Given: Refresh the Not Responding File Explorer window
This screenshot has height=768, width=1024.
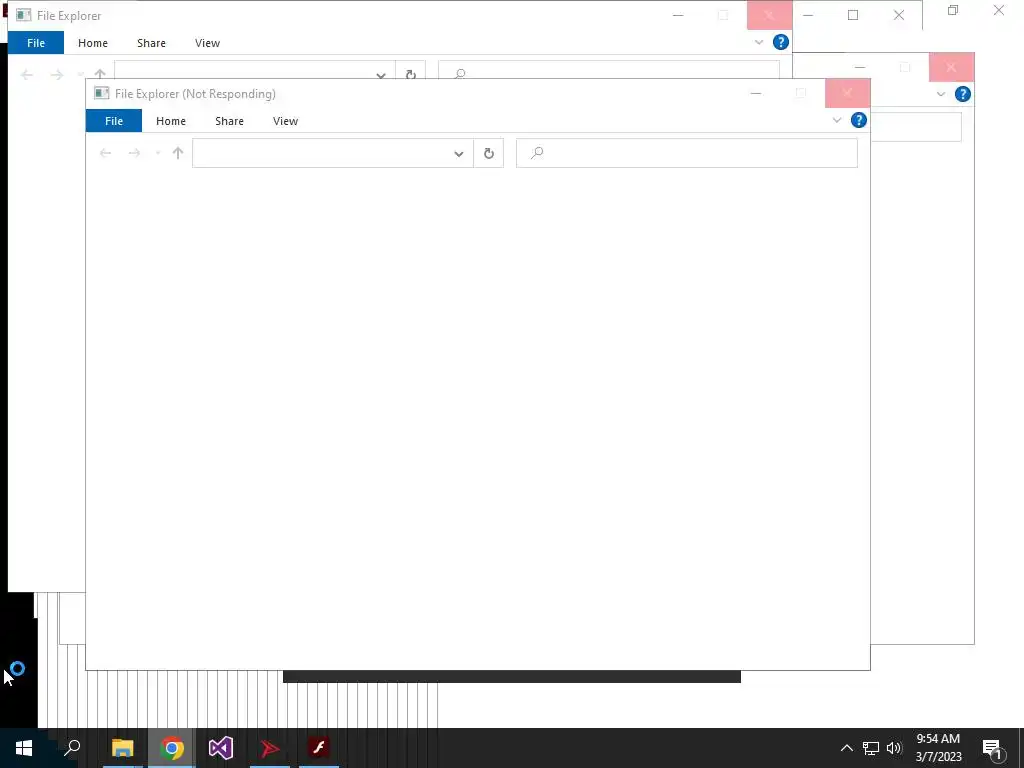Looking at the screenshot, I should pyautogui.click(x=488, y=153).
